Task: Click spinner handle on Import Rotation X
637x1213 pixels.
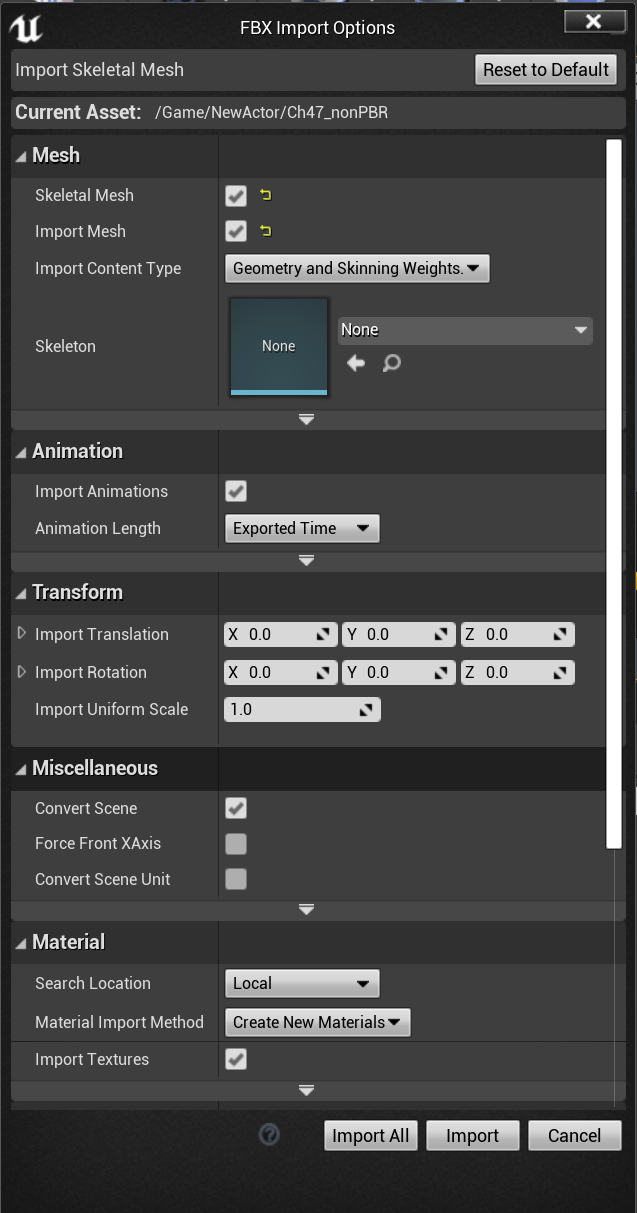Action: [324, 672]
